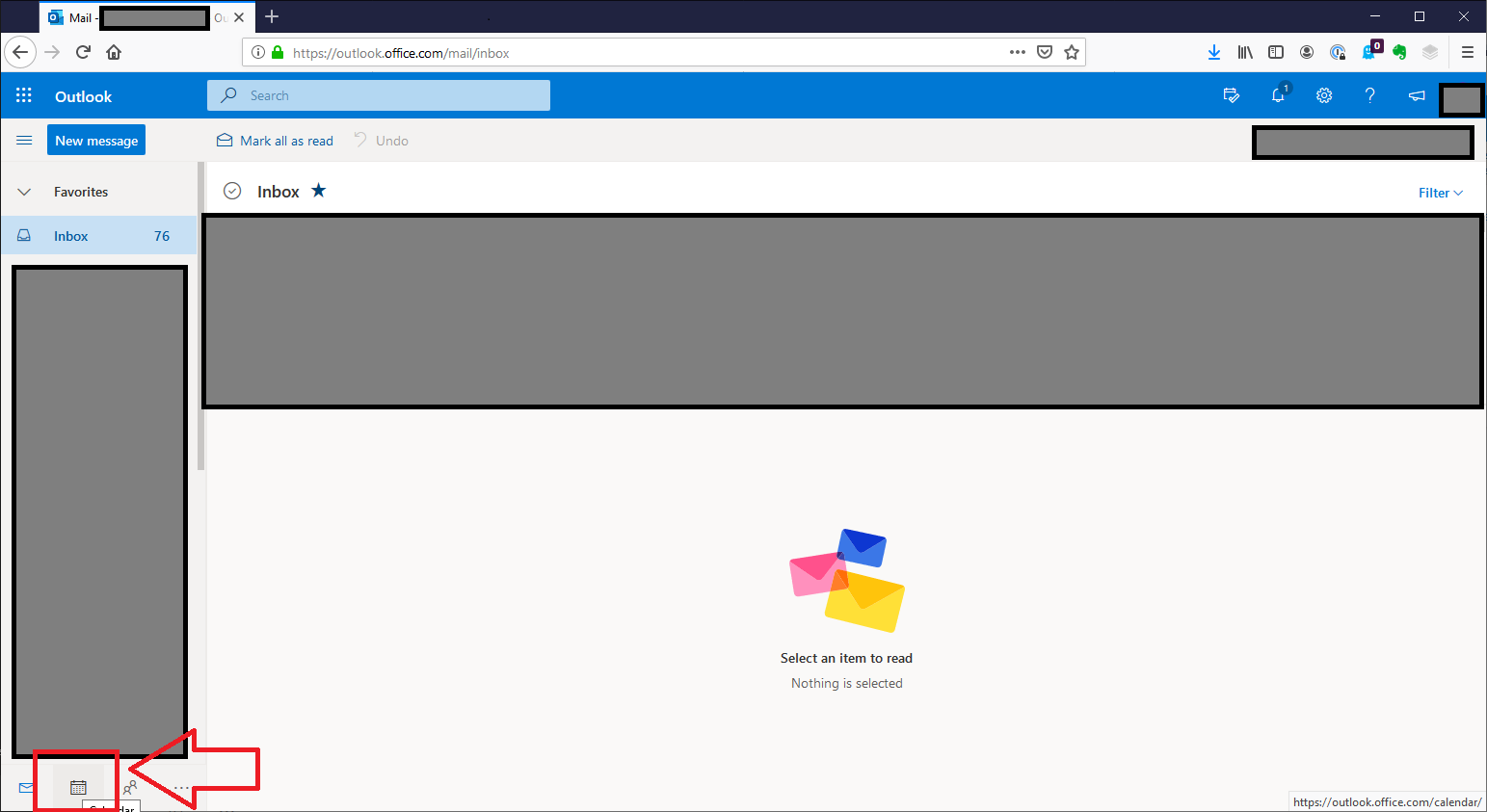Click the green padlock security icon

point(278,52)
